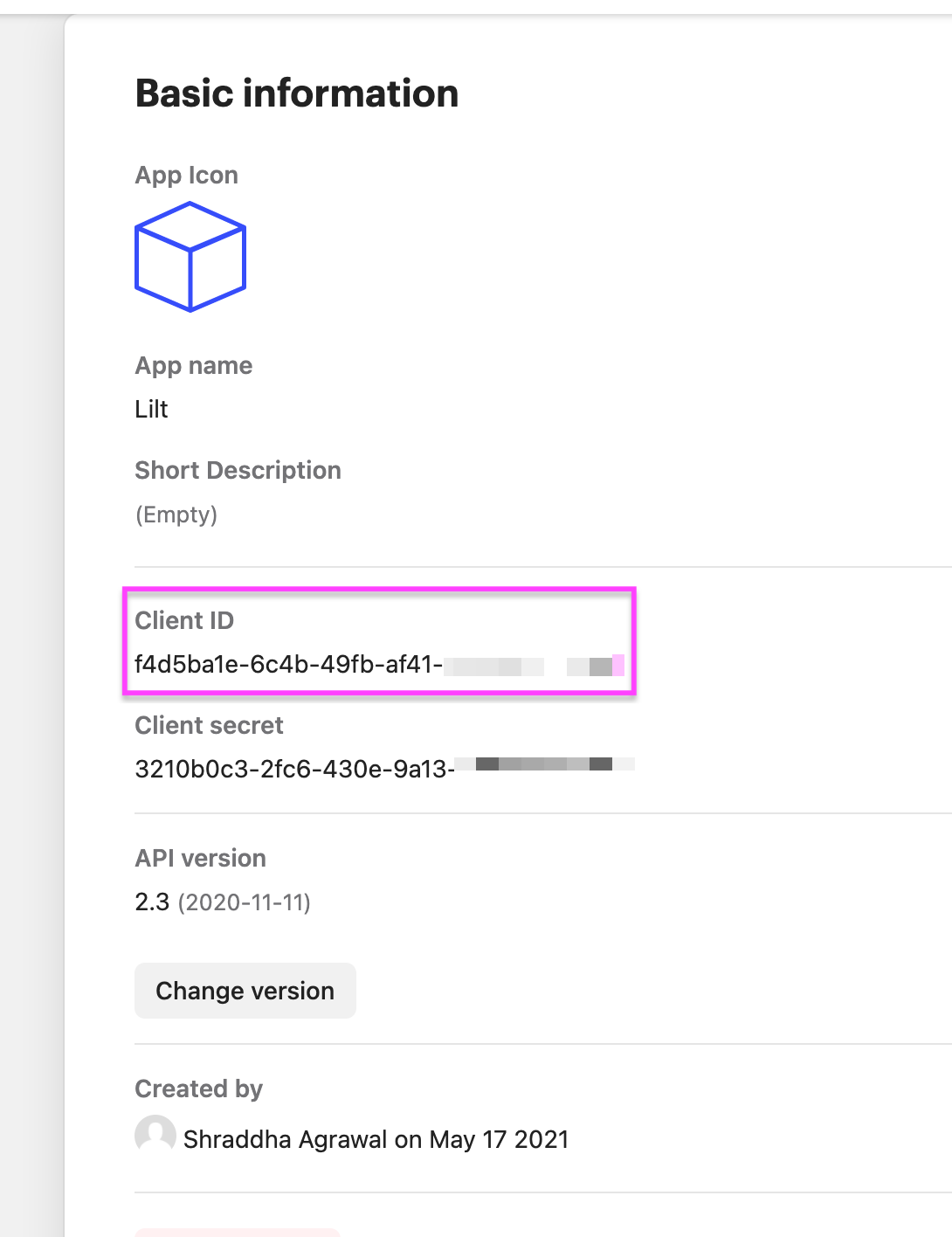Click the blurred end of Client secret
Screen dimensions: 952x1237
(545, 764)
